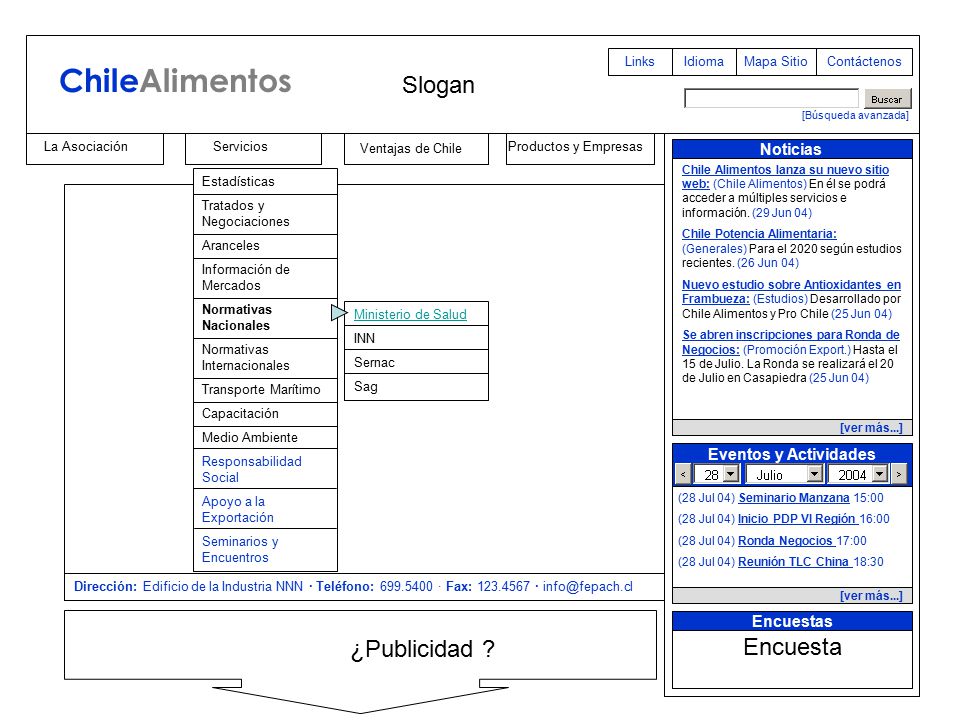
Task: Click the Encuestas panel header
Action: 792,621
